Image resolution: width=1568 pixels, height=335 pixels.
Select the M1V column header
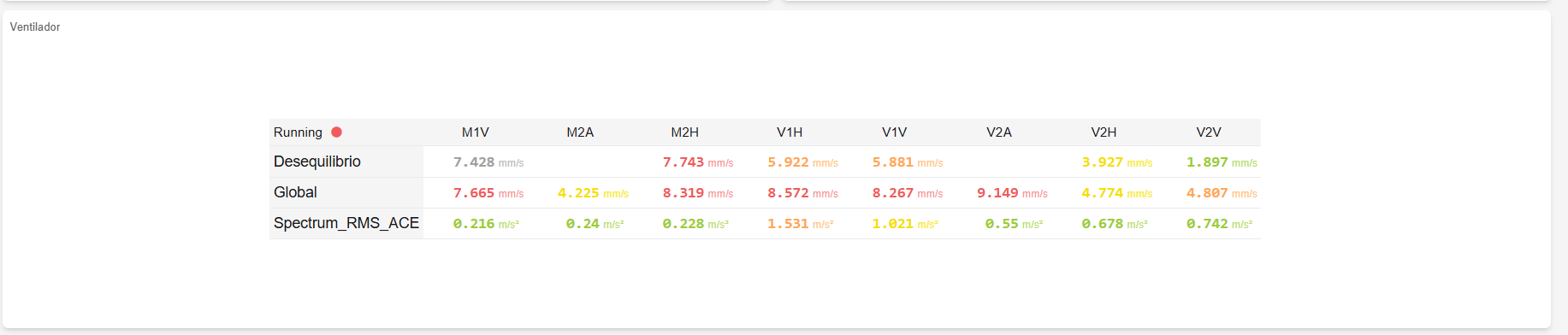[x=476, y=132]
